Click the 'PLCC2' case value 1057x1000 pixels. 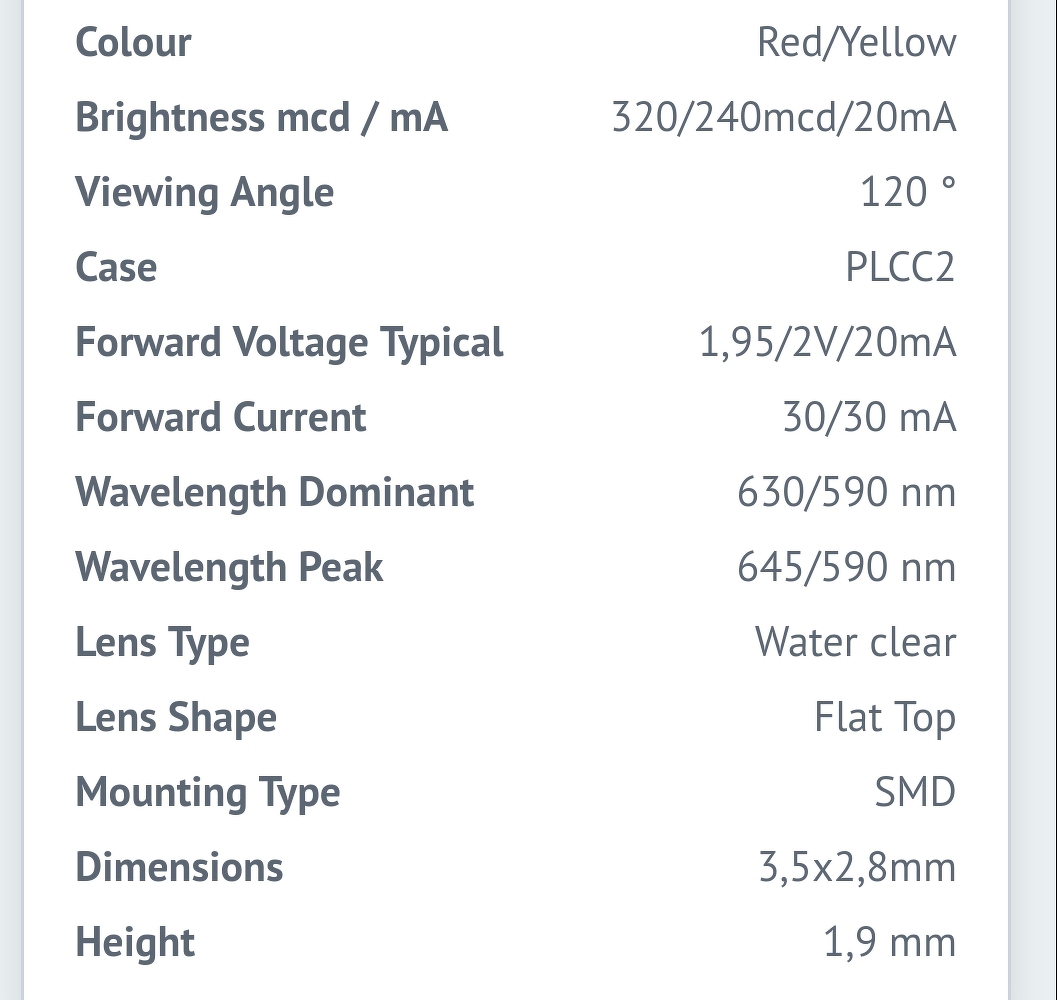(x=900, y=267)
